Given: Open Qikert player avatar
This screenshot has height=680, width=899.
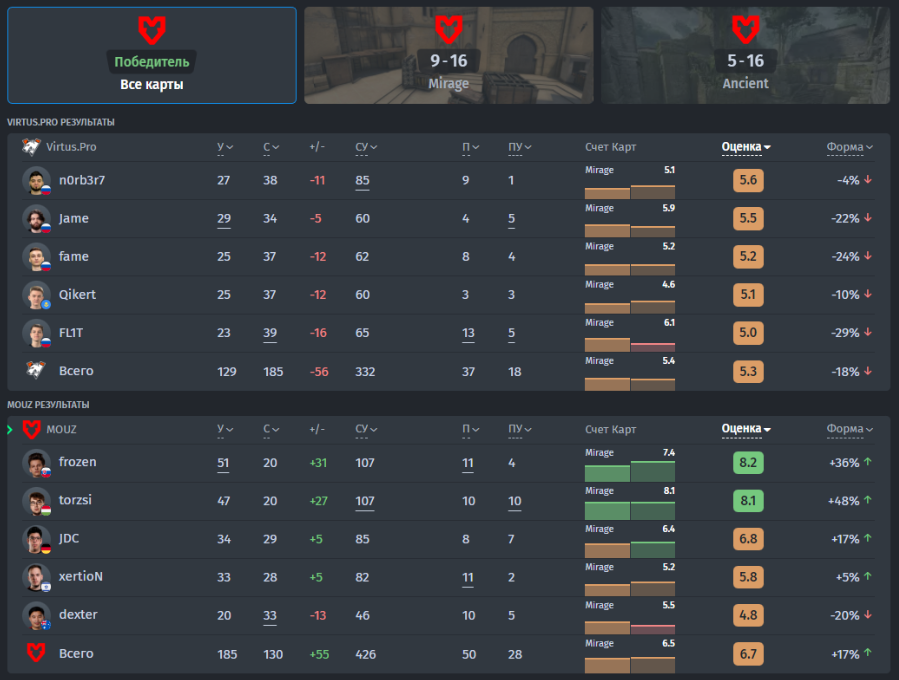Looking at the screenshot, I should click(x=37, y=295).
